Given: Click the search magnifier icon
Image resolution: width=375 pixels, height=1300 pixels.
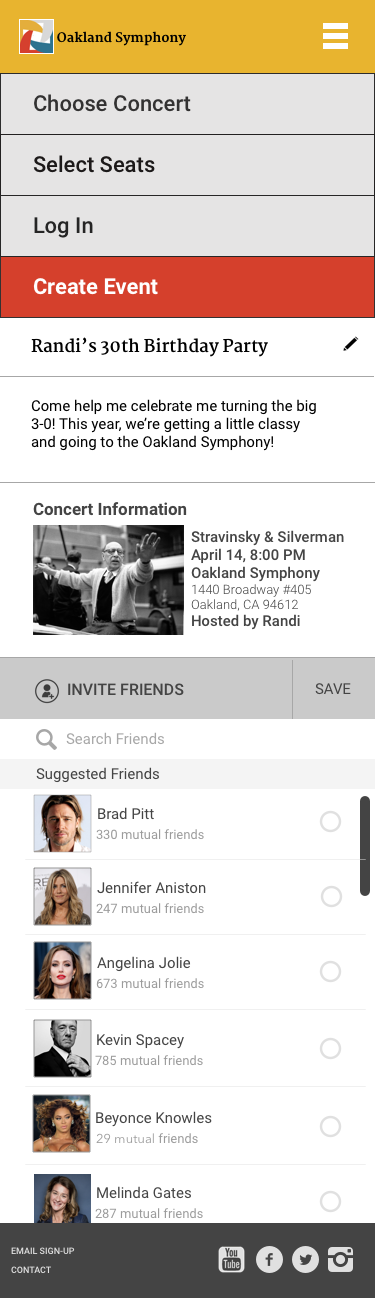Looking at the screenshot, I should [x=46, y=739].
